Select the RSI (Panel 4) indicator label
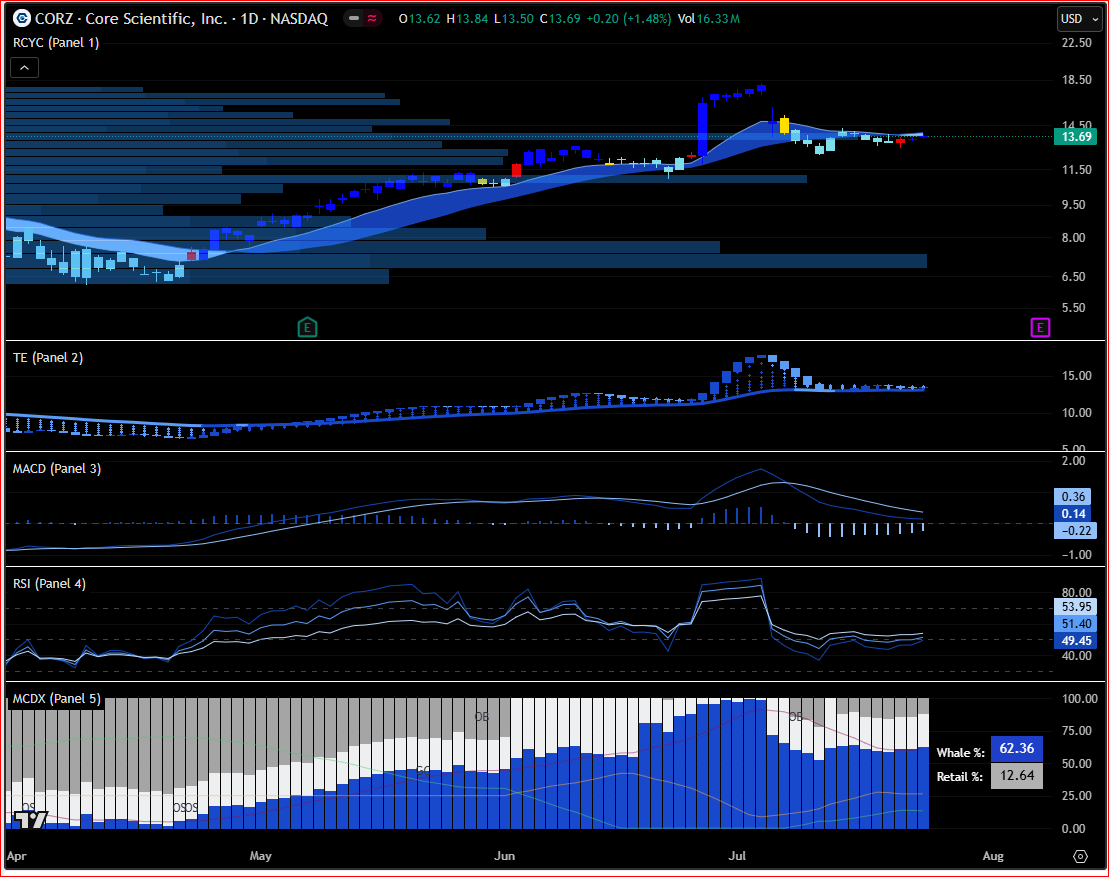 (50, 583)
